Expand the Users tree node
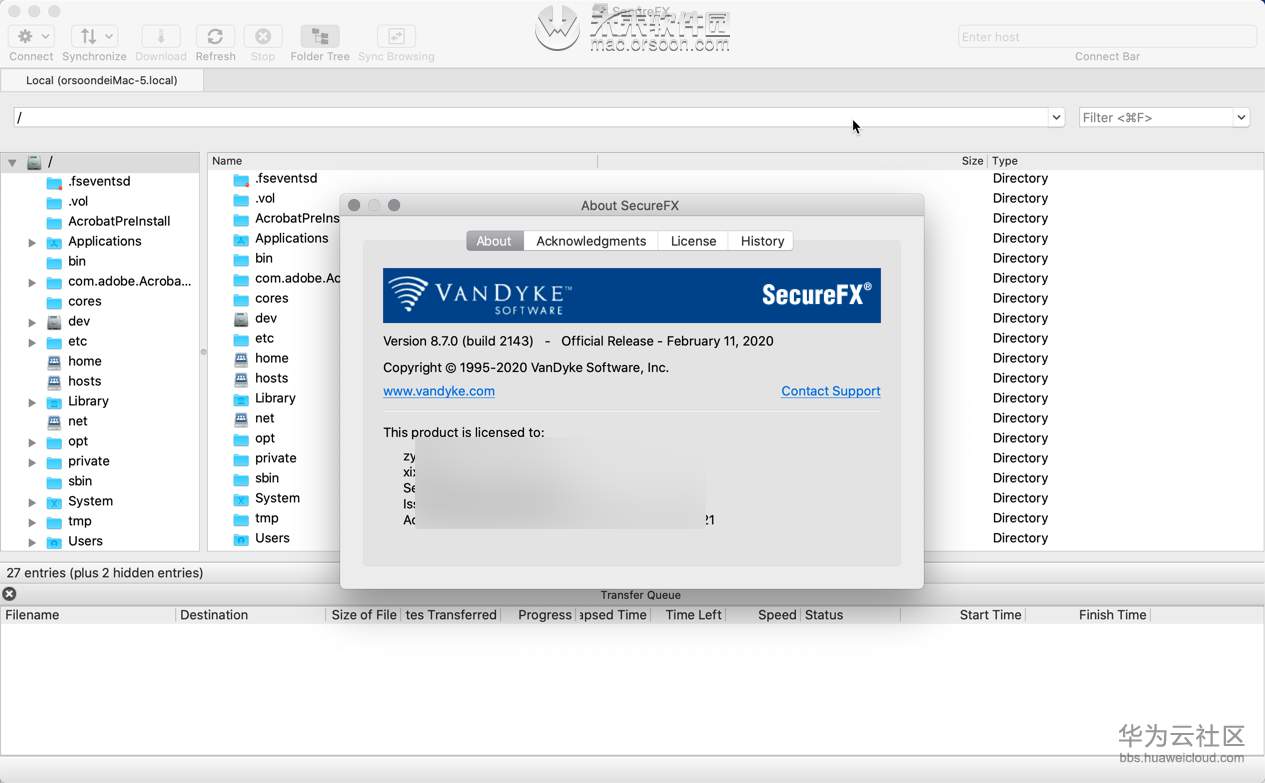 tap(32, 542)
